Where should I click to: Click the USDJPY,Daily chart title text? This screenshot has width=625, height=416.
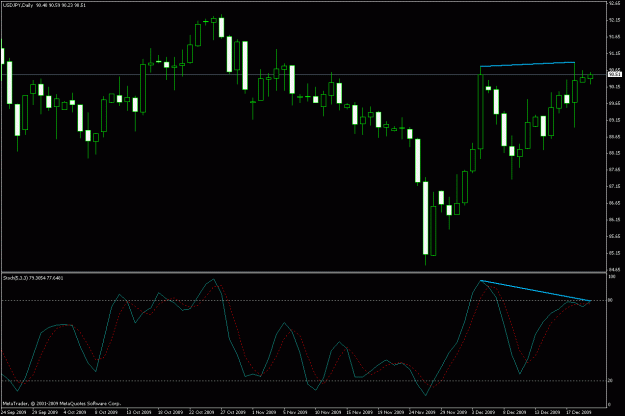[x=17, y=5]
